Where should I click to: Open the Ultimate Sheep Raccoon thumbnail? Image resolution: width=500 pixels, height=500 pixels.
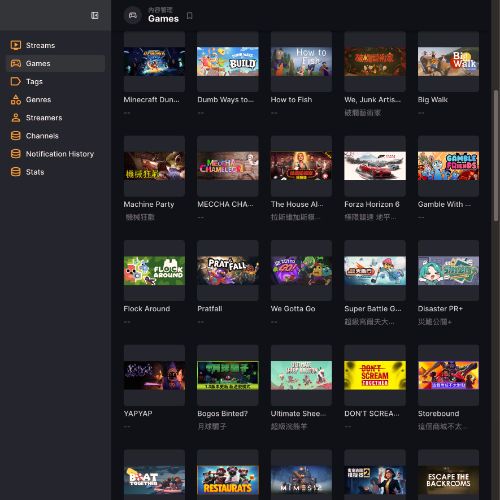[x=301, y=375]
